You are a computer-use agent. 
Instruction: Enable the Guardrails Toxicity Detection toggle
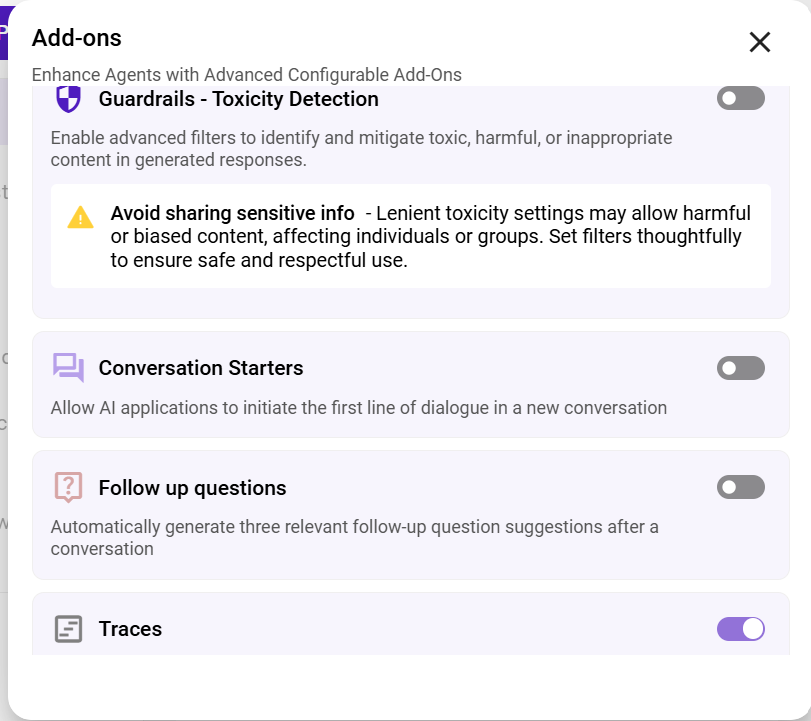click(740, 98)
